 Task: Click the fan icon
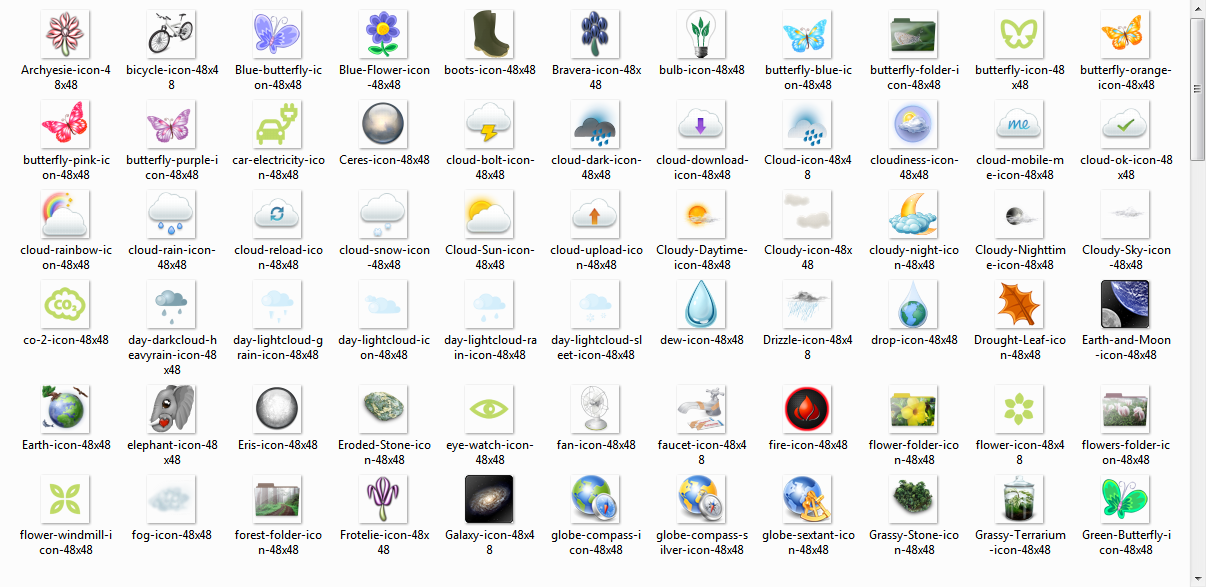click(x=596, y=410)
